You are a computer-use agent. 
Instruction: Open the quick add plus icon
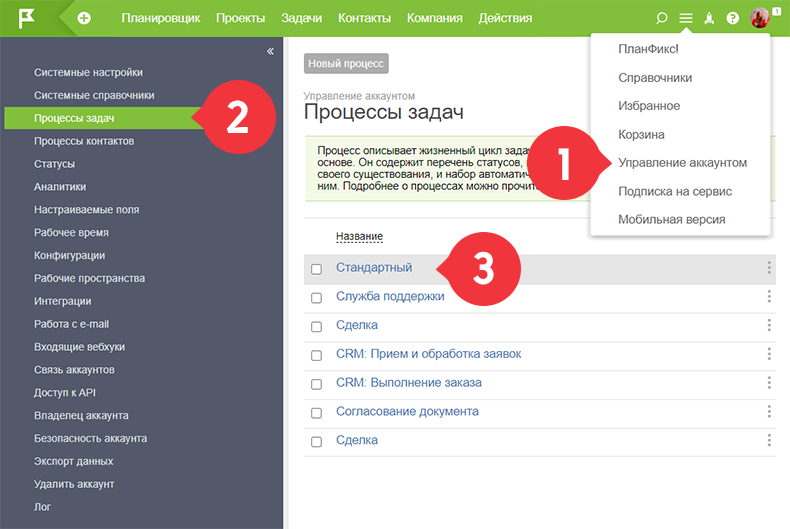pyautogui.click(x=84, y=18)
